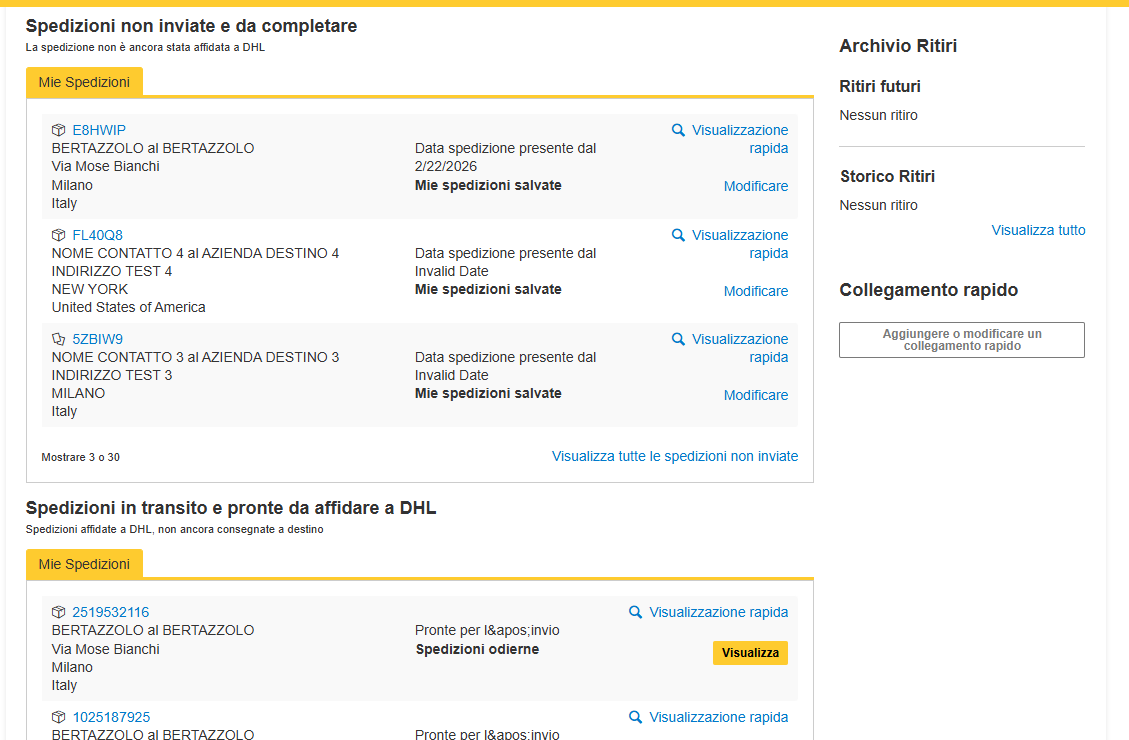
Task: Click magnifier icon for FL40Q8 quick view
Action: point(678,235)
